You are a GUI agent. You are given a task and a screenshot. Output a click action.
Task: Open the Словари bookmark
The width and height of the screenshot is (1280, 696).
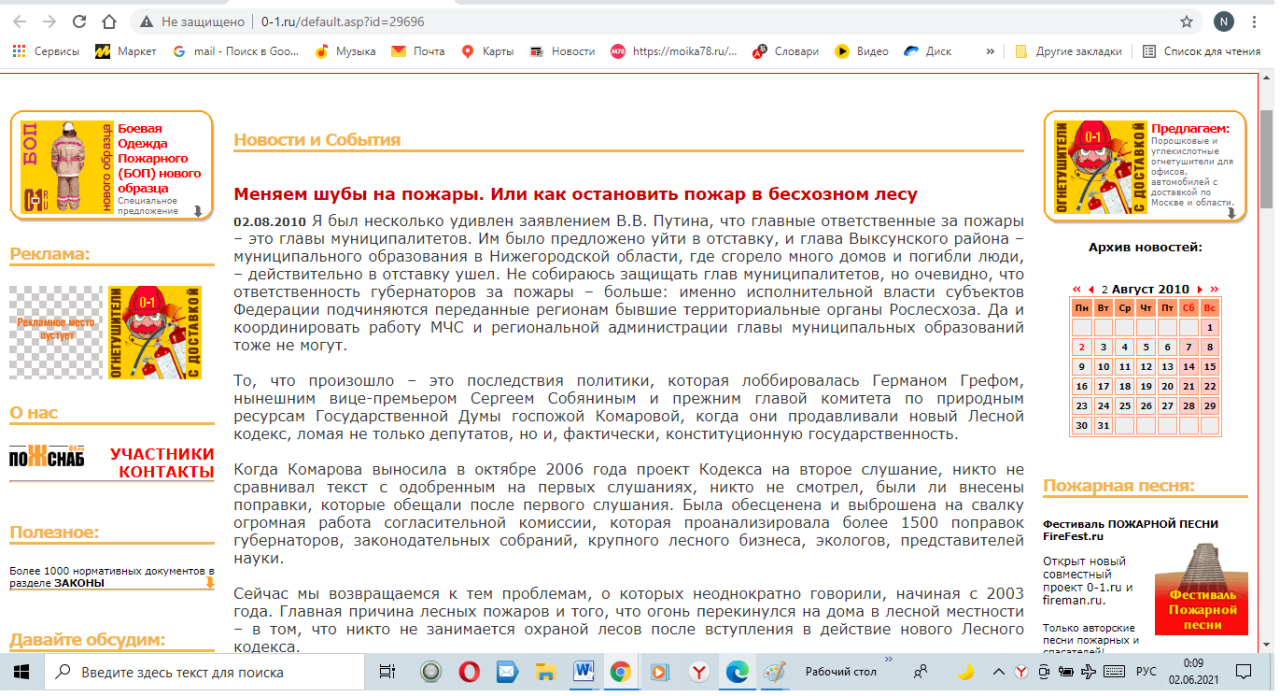pyautogui.click(x=786, y=51)
